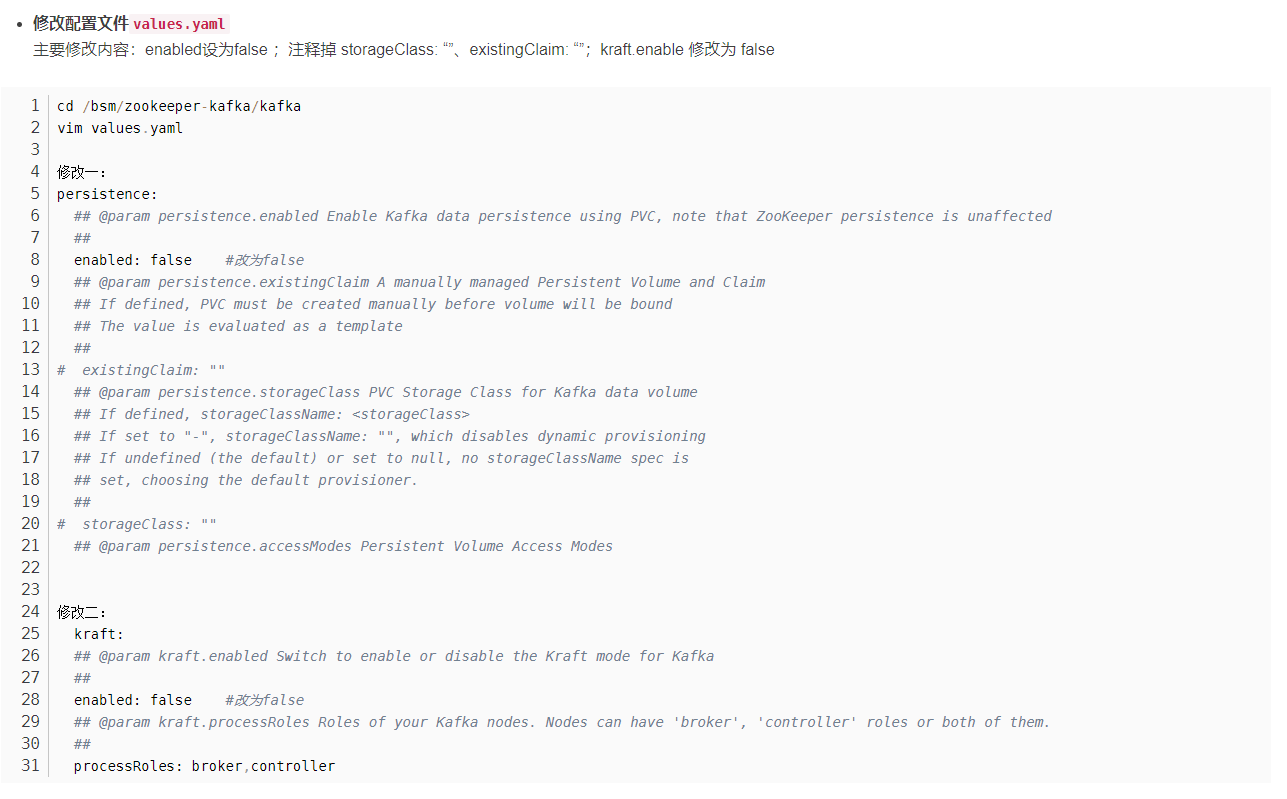1287x799 pixels.
Task: Click line number 20 in the gutter
Action: 30,524
